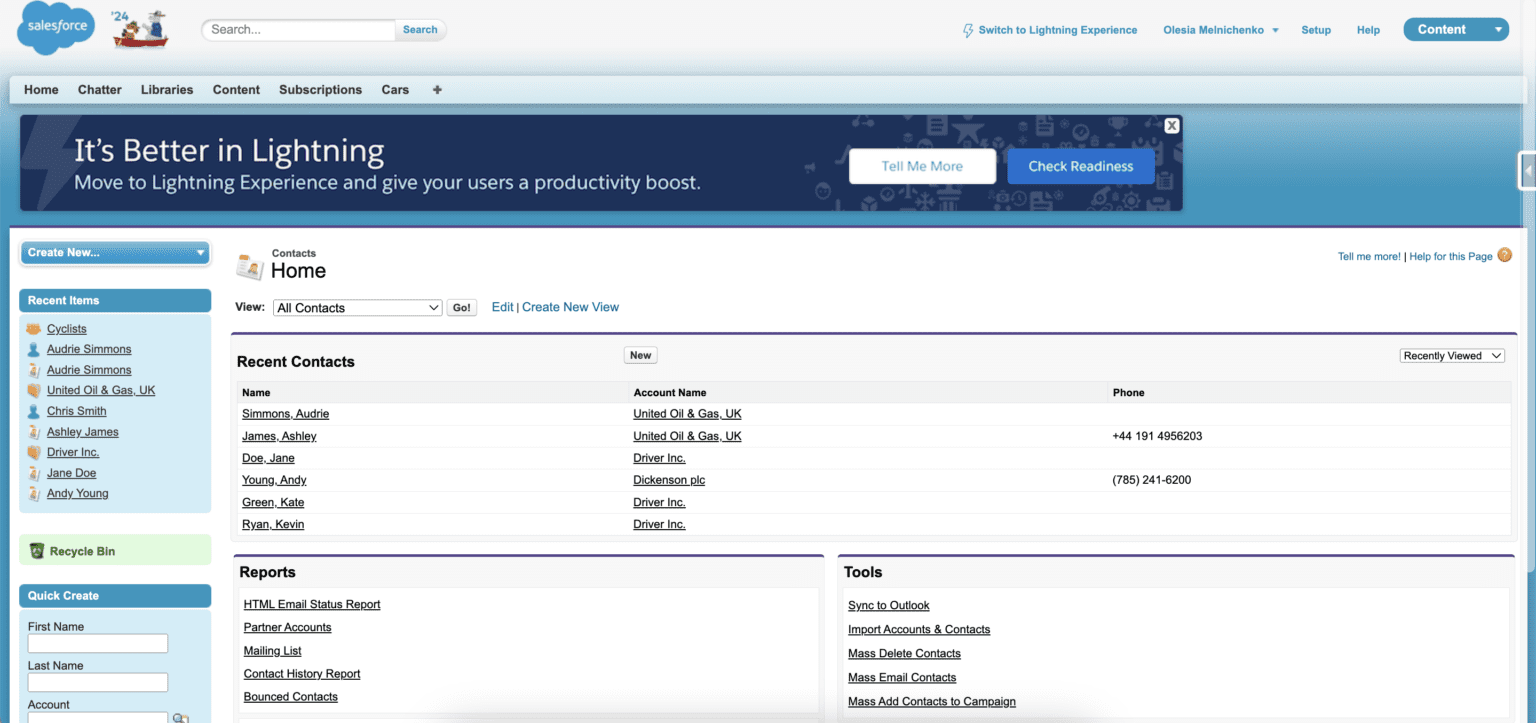
Task: Click the lightning bolt beside Switch to Lightning Experience
Action: pos(967,30)
